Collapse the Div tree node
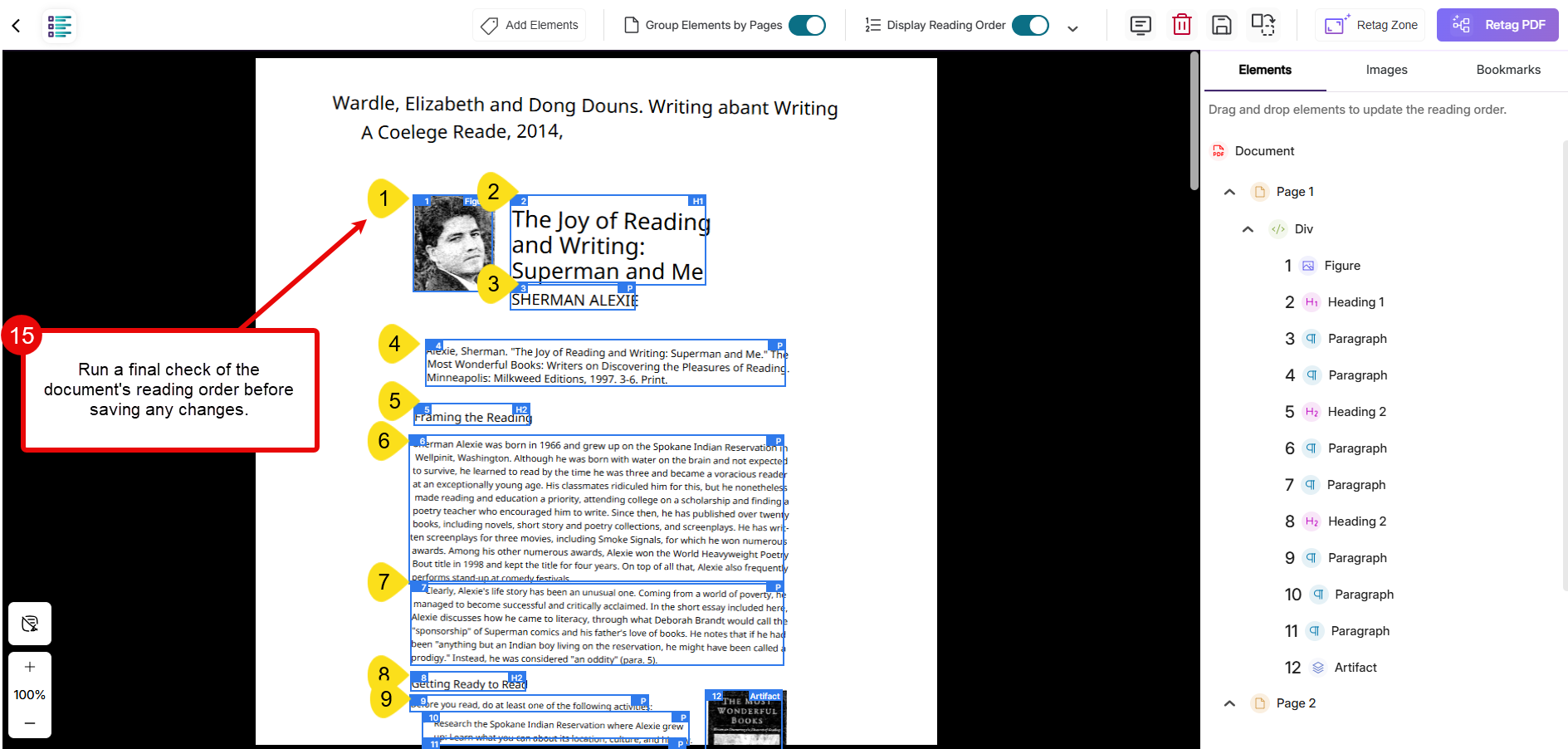The image size is (1568, 749). pyautogui.click(x=1248, y=229)
